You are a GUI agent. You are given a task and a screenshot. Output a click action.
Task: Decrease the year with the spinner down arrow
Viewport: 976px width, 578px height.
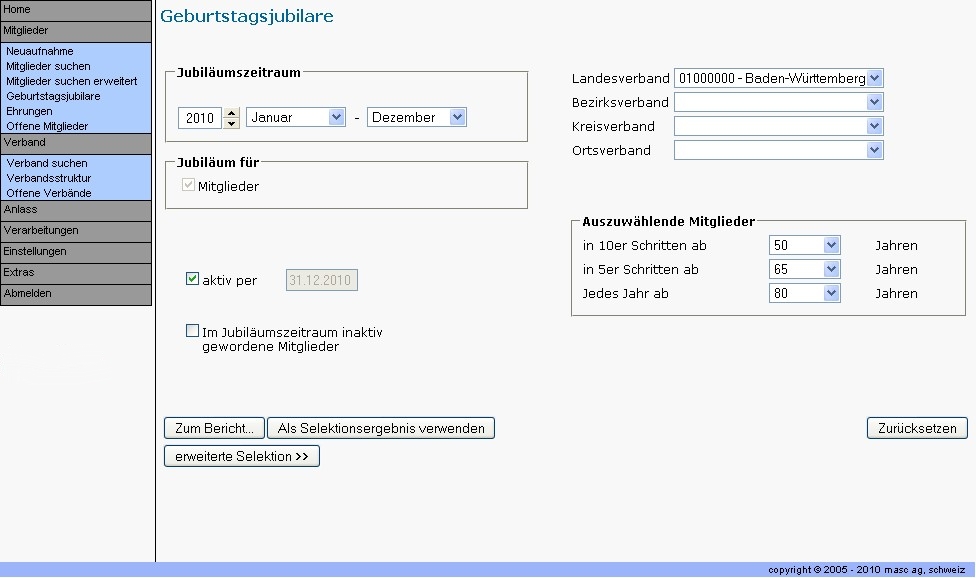point(232,123)
